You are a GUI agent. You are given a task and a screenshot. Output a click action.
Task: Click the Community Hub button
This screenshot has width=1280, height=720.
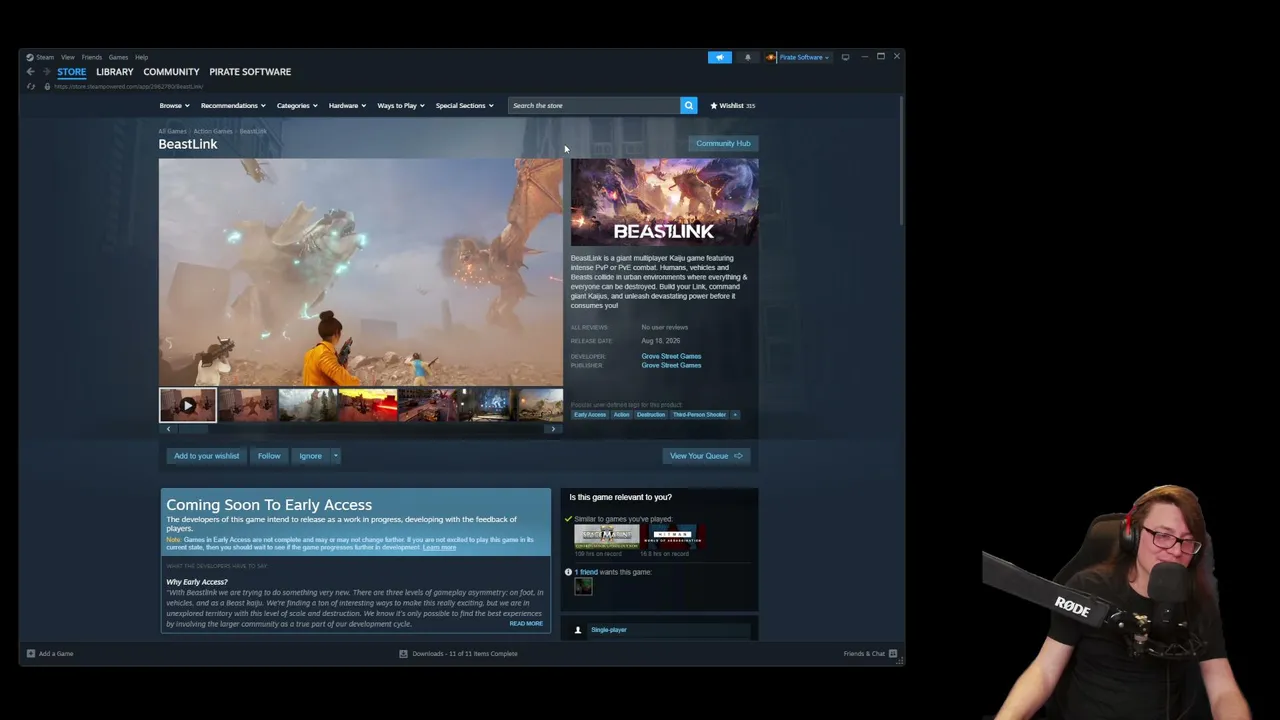(x=723, y=144)
